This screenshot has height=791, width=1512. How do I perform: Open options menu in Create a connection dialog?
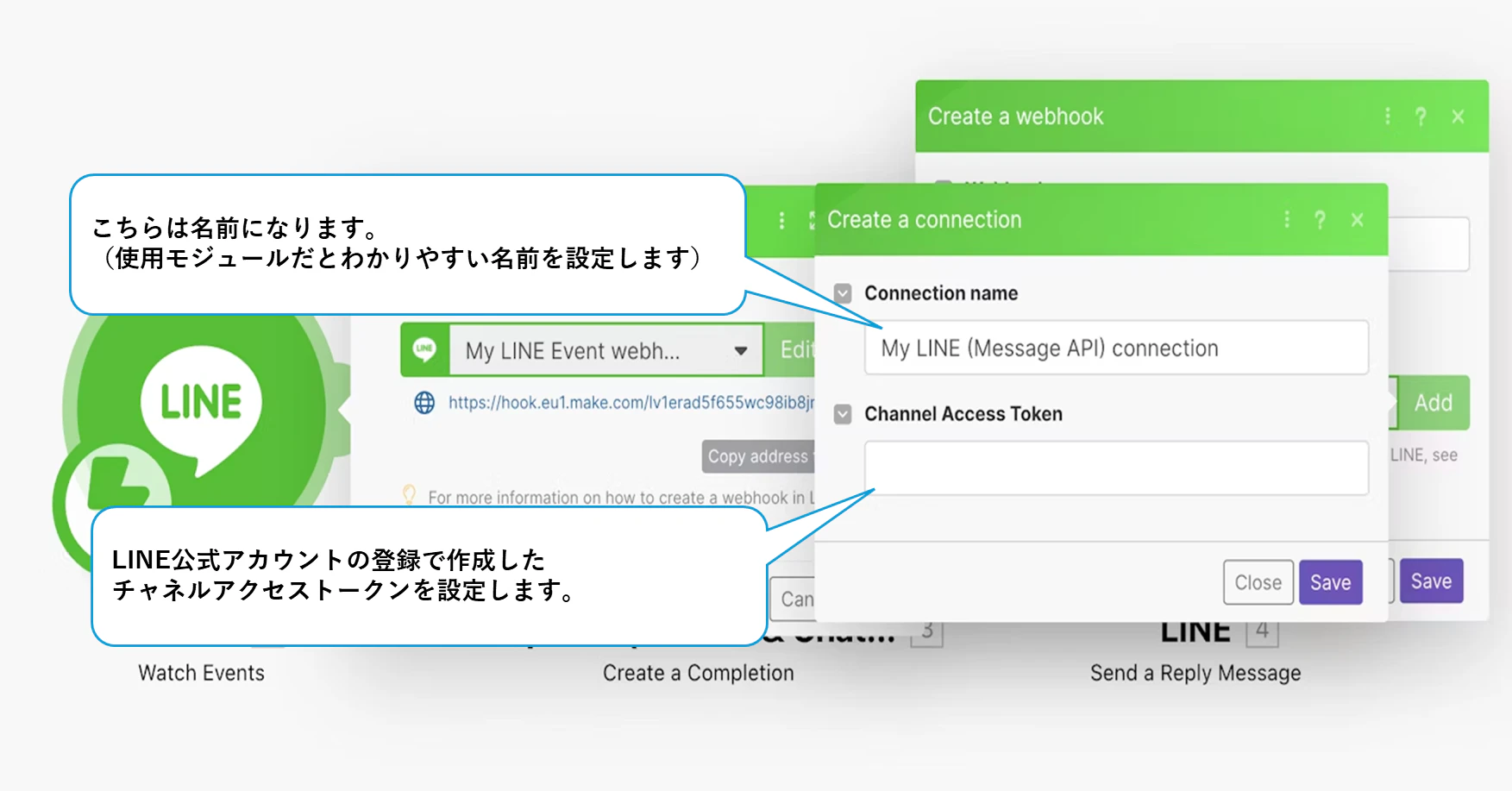pos(1287,220)
